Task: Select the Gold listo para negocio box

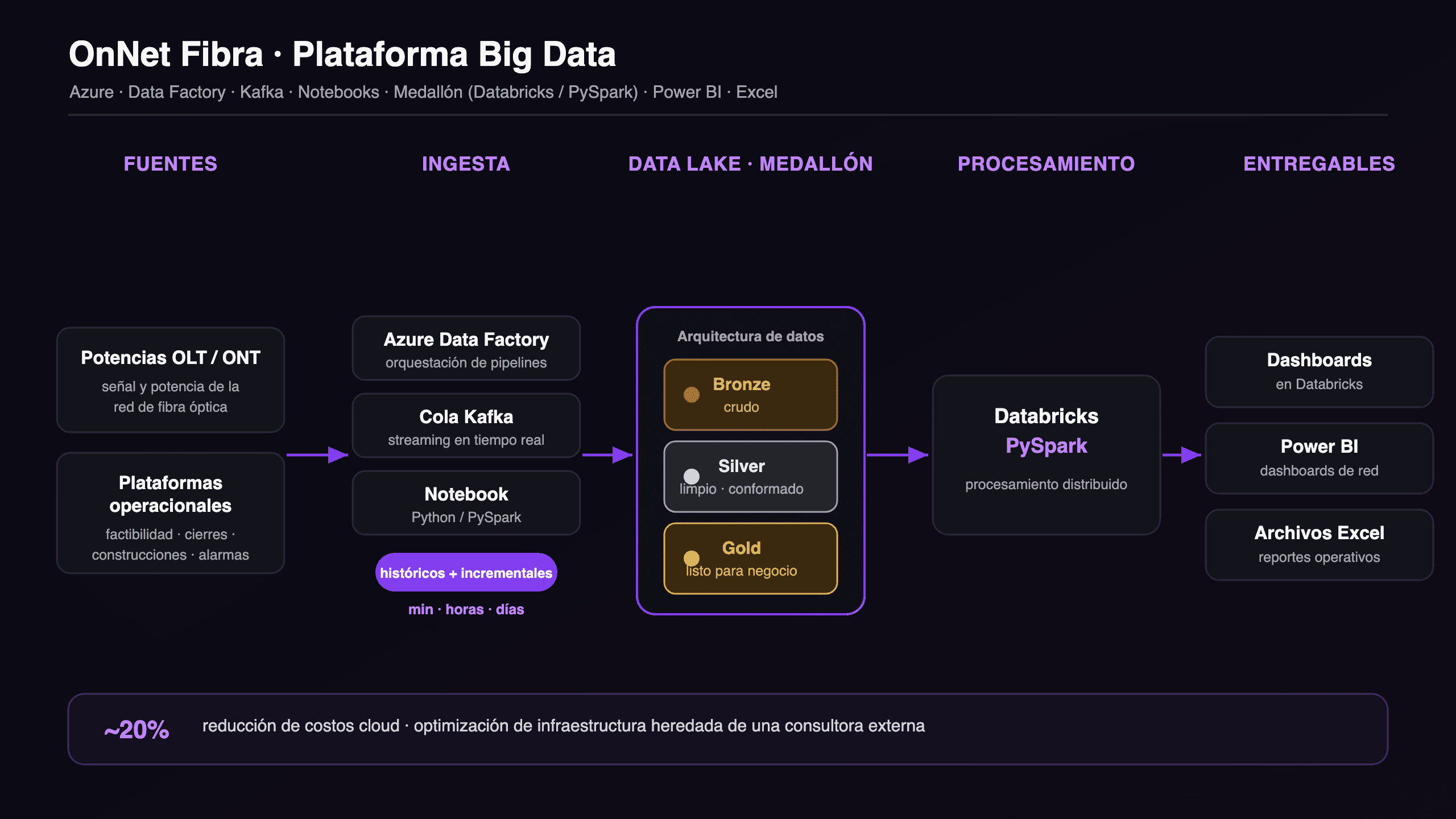Action: click(751, 559)
